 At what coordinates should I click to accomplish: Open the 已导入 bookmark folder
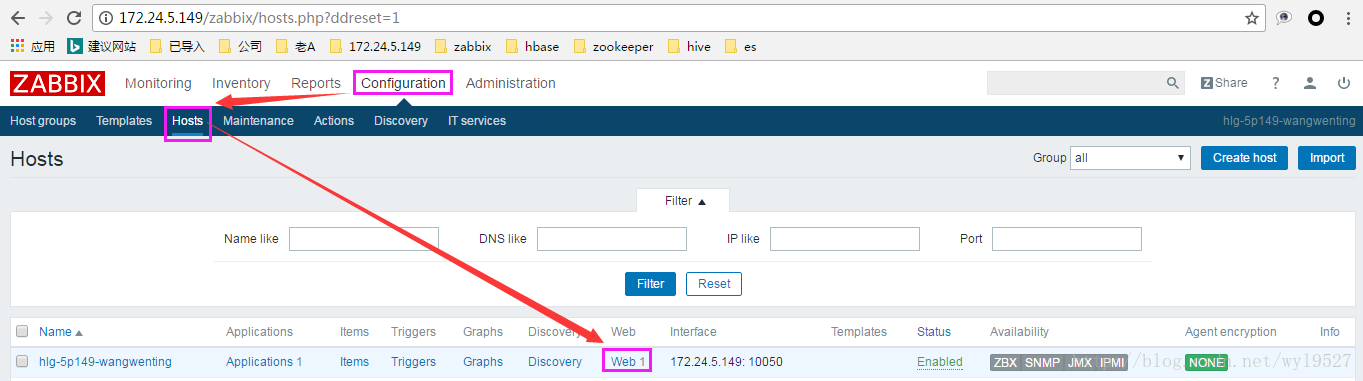coord(177,46)
